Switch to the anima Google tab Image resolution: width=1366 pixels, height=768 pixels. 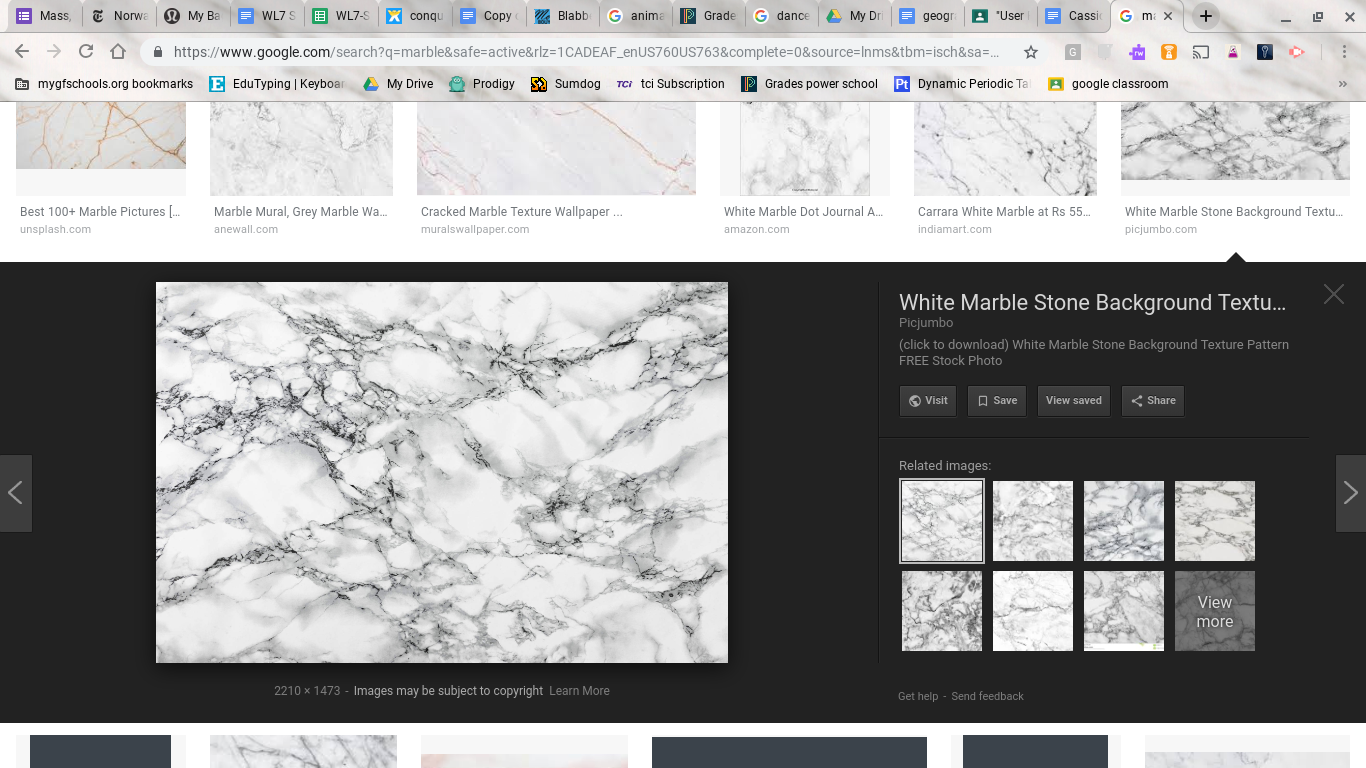(x=637, y=16)
